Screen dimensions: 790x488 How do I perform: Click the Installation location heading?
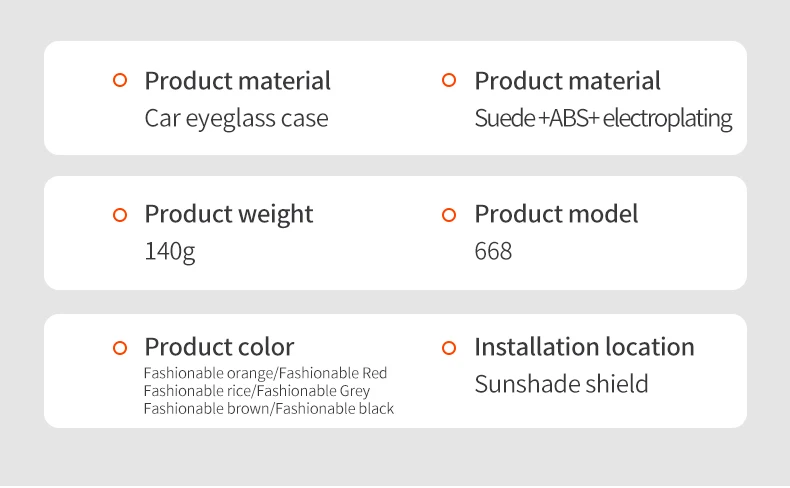click(x=584, y=347)
